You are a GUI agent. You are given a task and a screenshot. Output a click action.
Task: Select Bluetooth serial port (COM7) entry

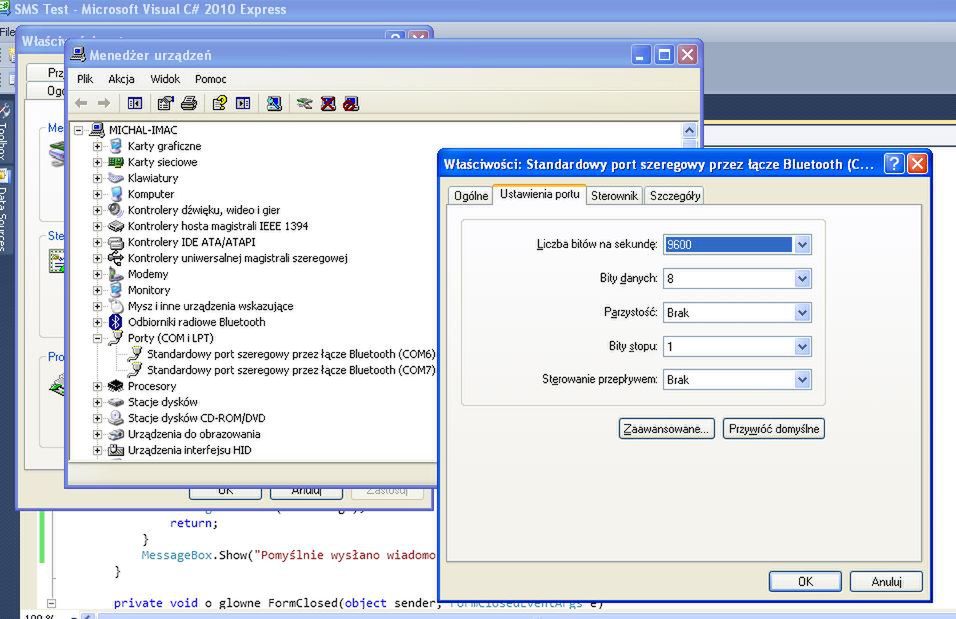coord(291,370)
